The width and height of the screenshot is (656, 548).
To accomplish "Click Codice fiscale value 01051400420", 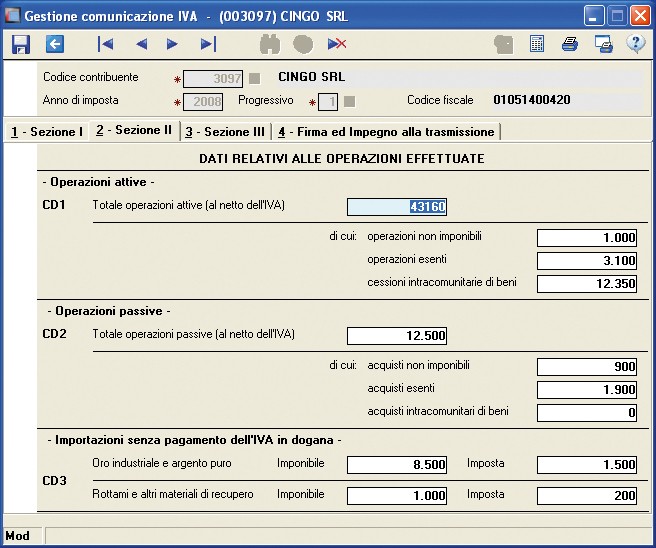I will (532, 100).
